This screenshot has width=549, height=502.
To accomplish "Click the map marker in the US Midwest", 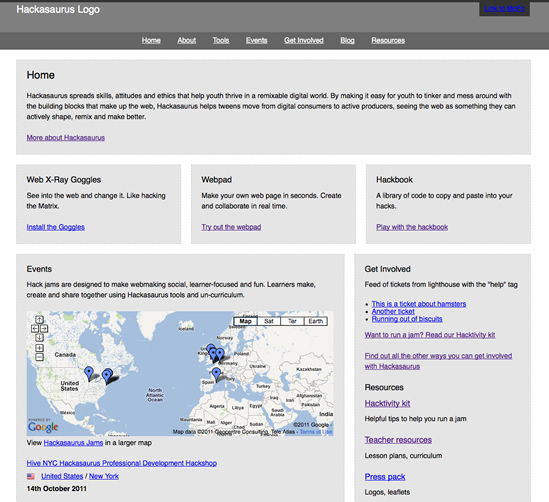I will coord(89,373).
